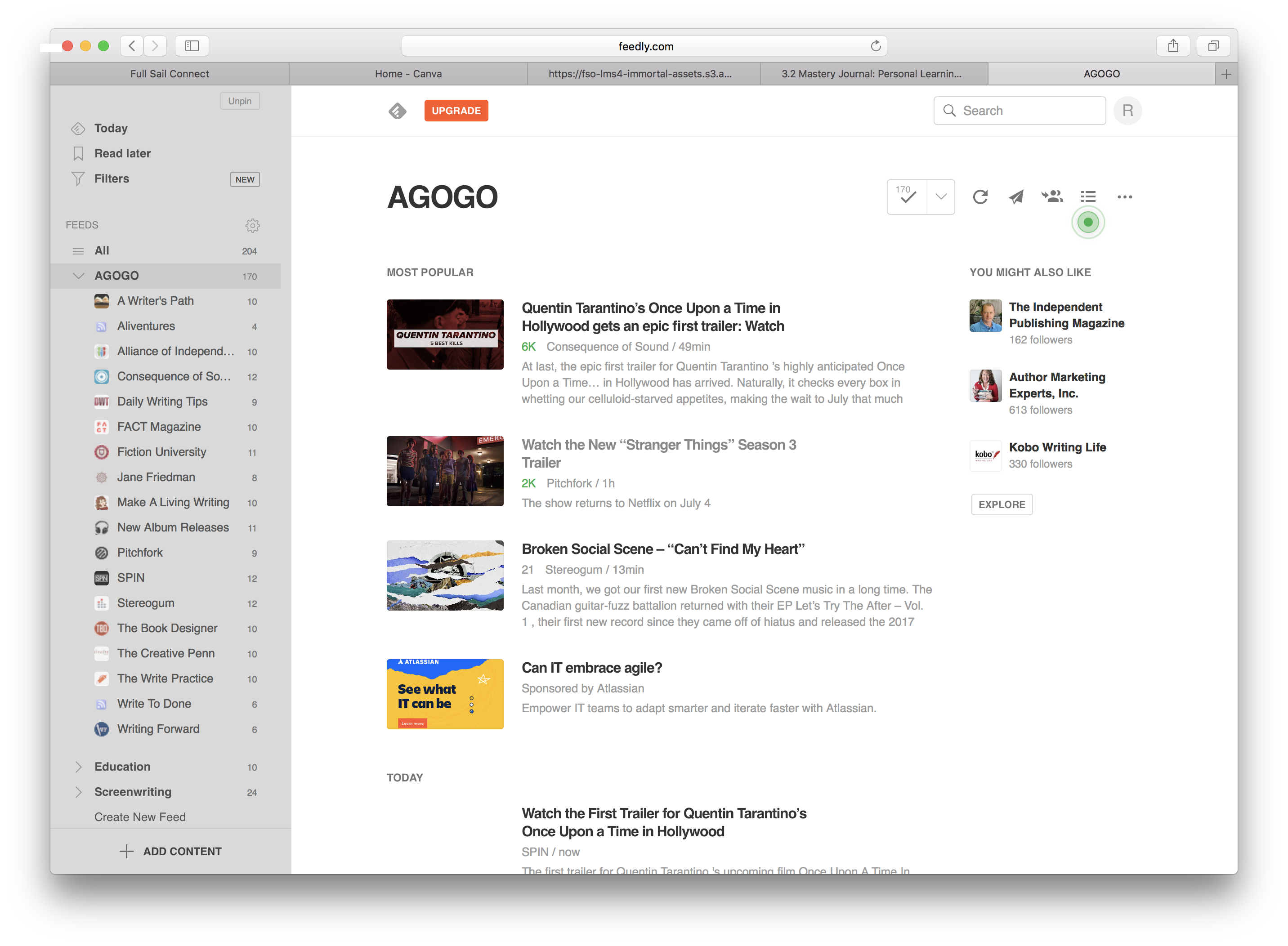This screenshot has width=1288, height=946.
Task: Mark all 170 as read checkmark
Action: point(907,196)
